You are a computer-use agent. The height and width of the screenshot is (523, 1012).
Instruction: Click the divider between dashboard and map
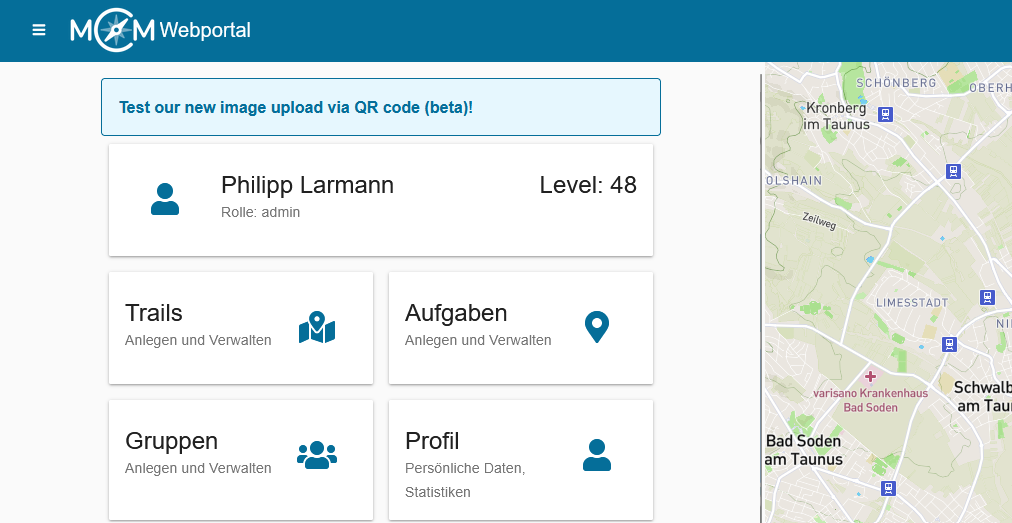click(x=762, y=292)
